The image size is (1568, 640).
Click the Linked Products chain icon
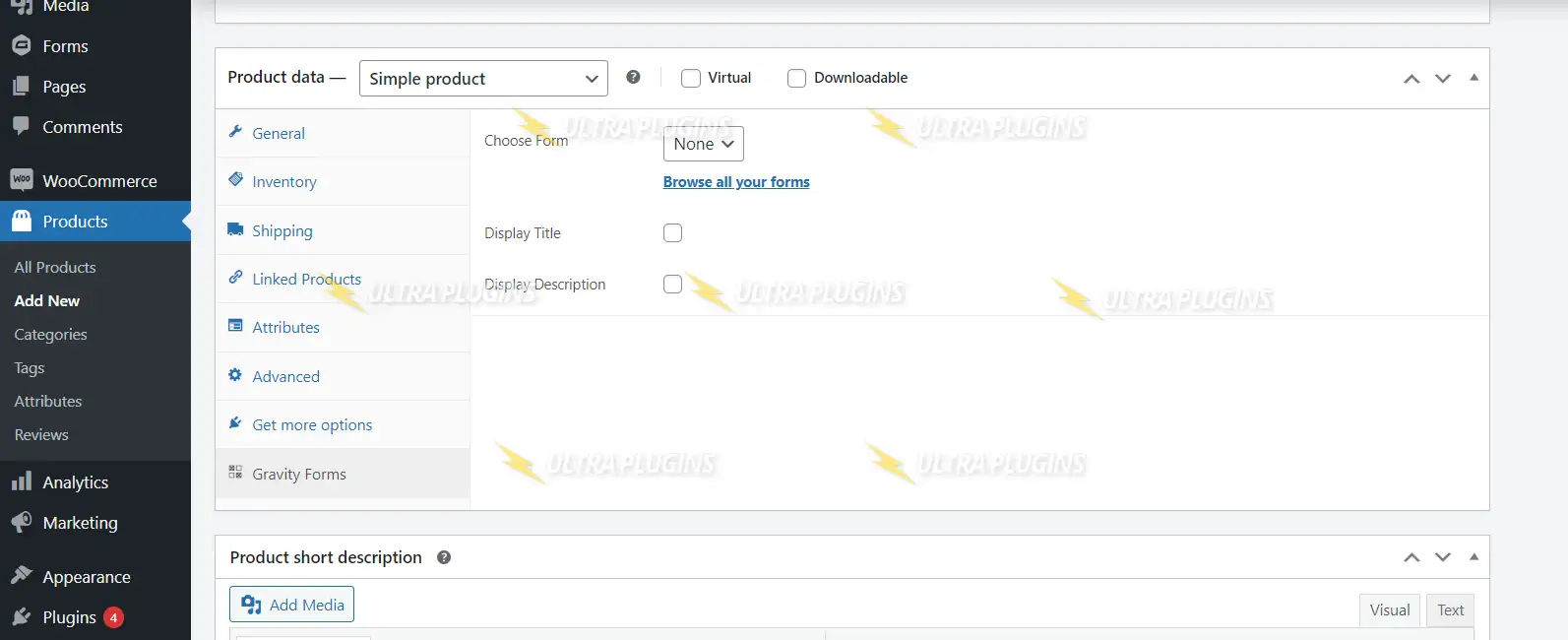235,278
